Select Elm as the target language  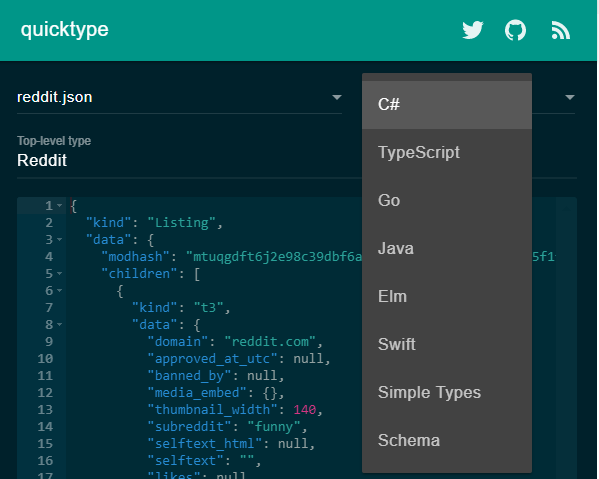tap(447, 297)
